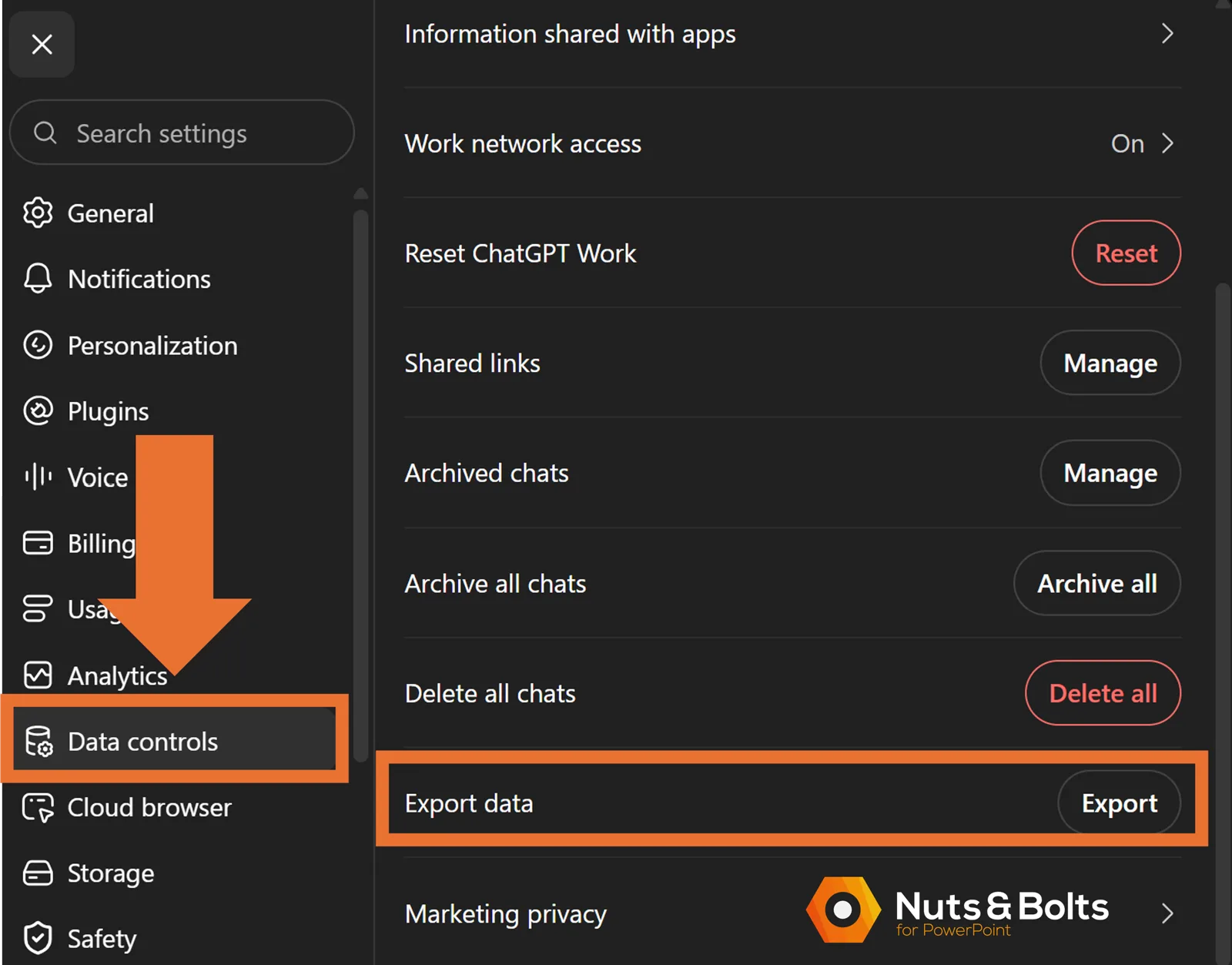Click the magnifier icon in search box

click(x=45, y=132)
